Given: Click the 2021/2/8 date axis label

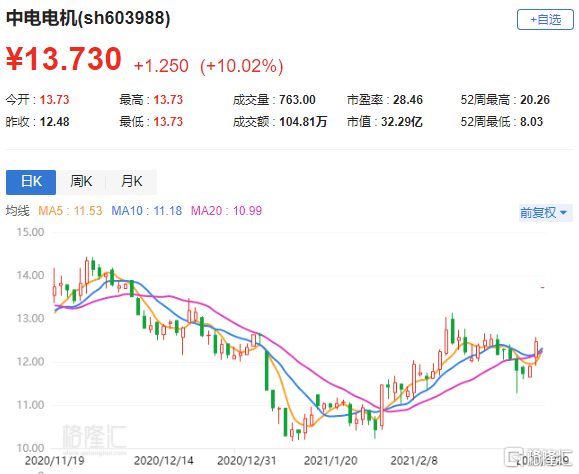Looking at the screenshot, I should 414,461.
